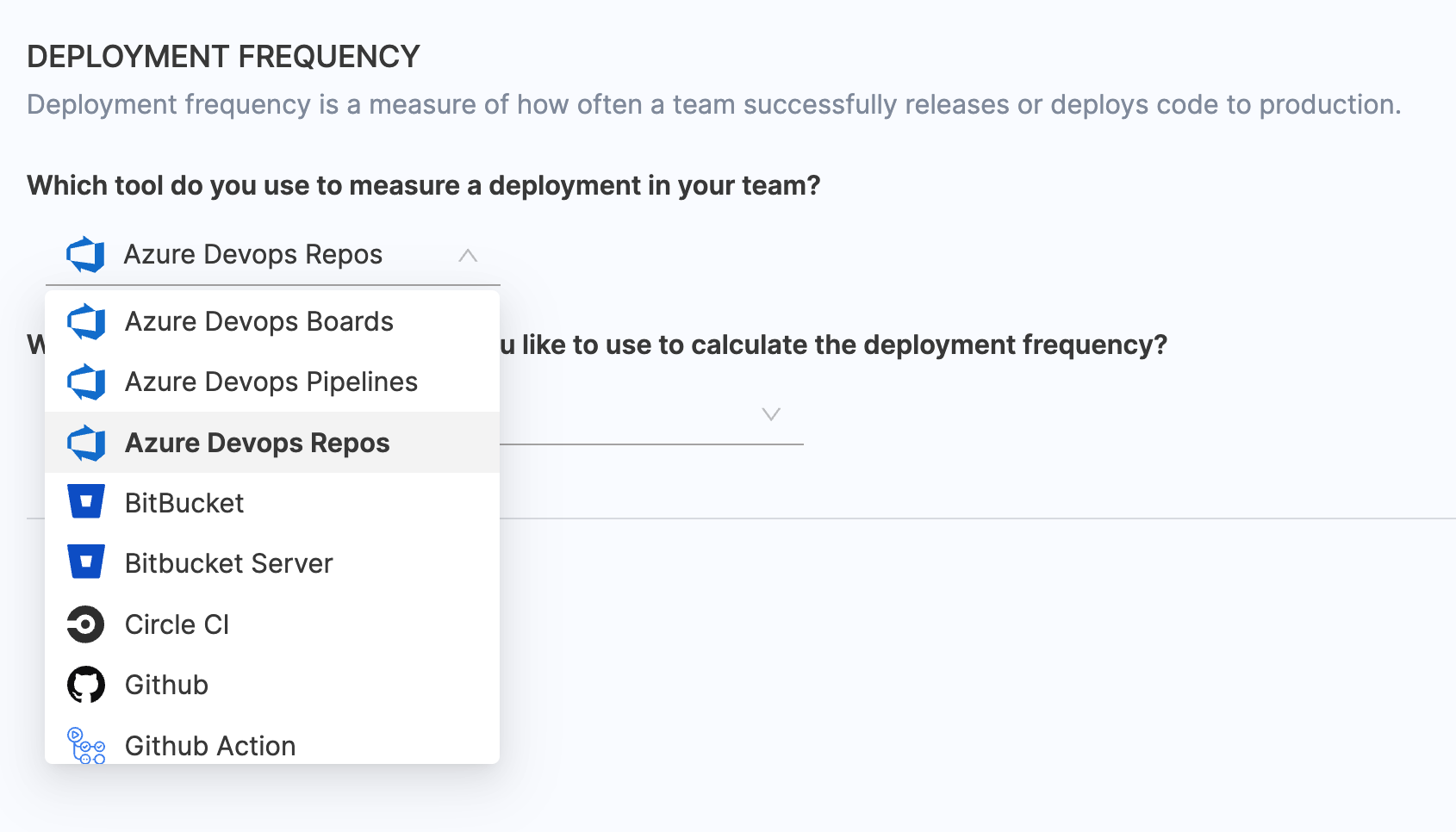Viewport: 1456px width, 832px height.
Task: Expand the second dropdown via its down chevron
Action: click(771, 414)
